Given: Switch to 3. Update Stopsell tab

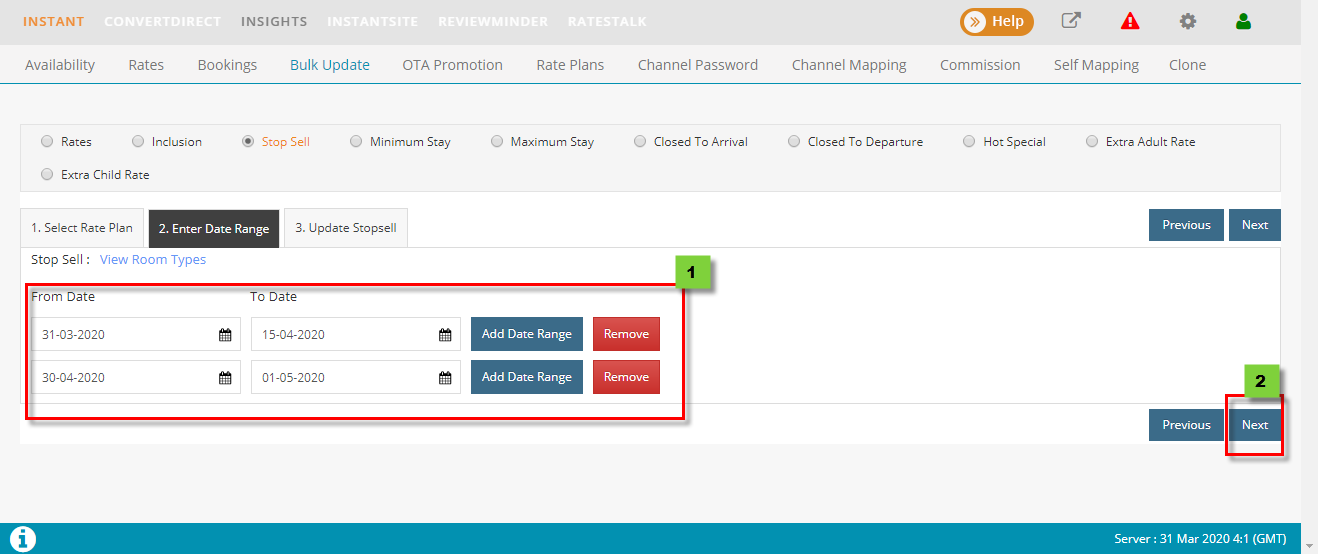Looking at the screenshot, I should pos(345,228).
